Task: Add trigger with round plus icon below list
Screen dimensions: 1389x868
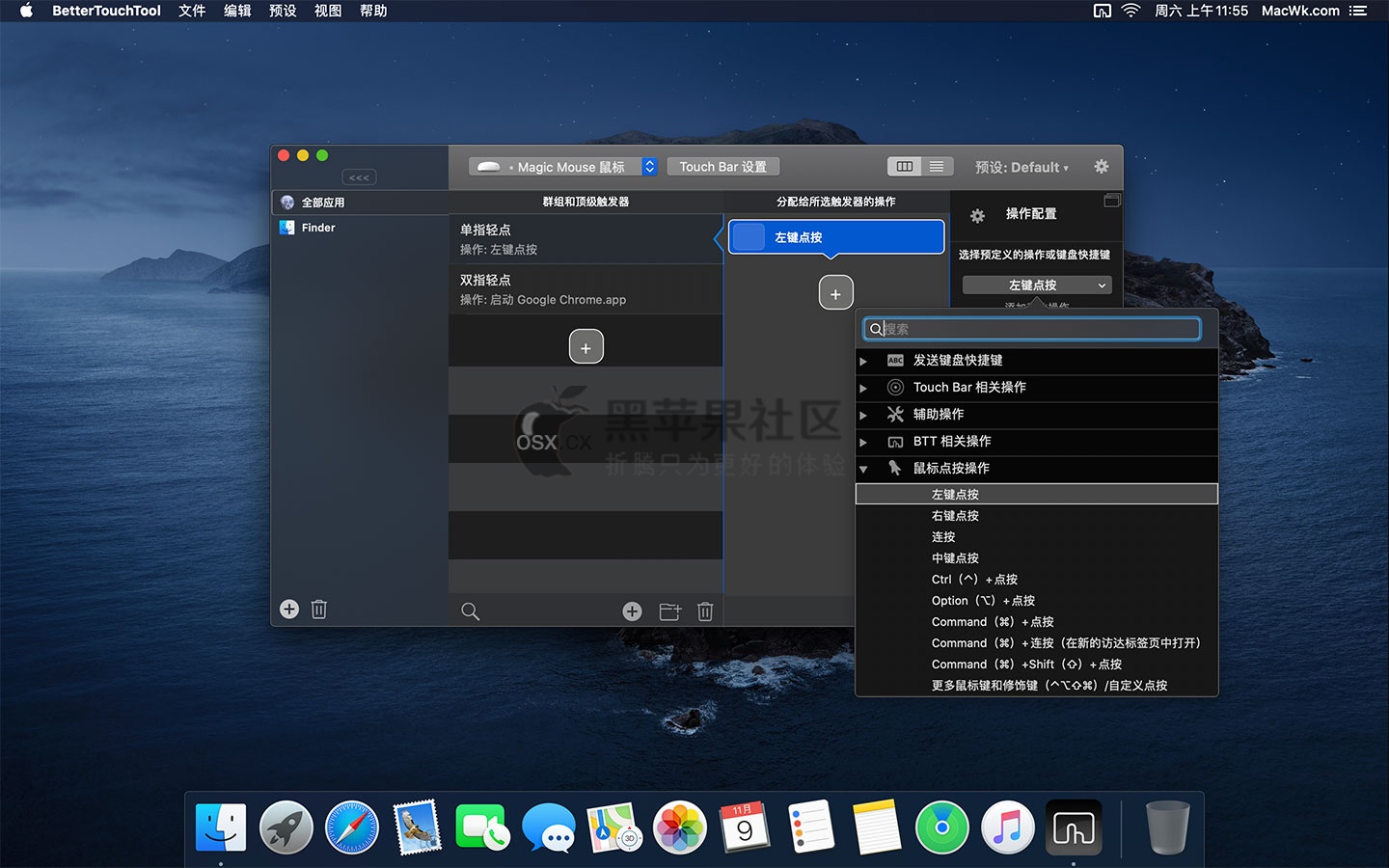Action: point(632,611)
